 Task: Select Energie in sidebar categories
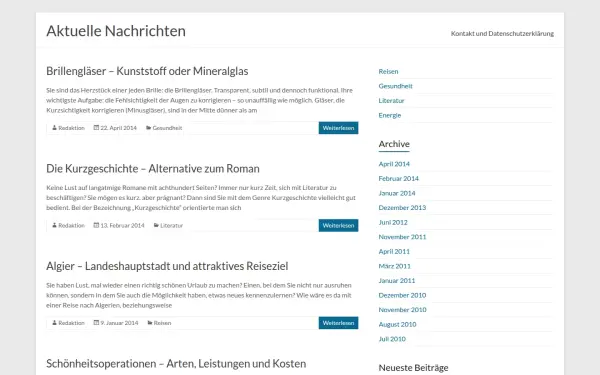[x=390, y=115]
